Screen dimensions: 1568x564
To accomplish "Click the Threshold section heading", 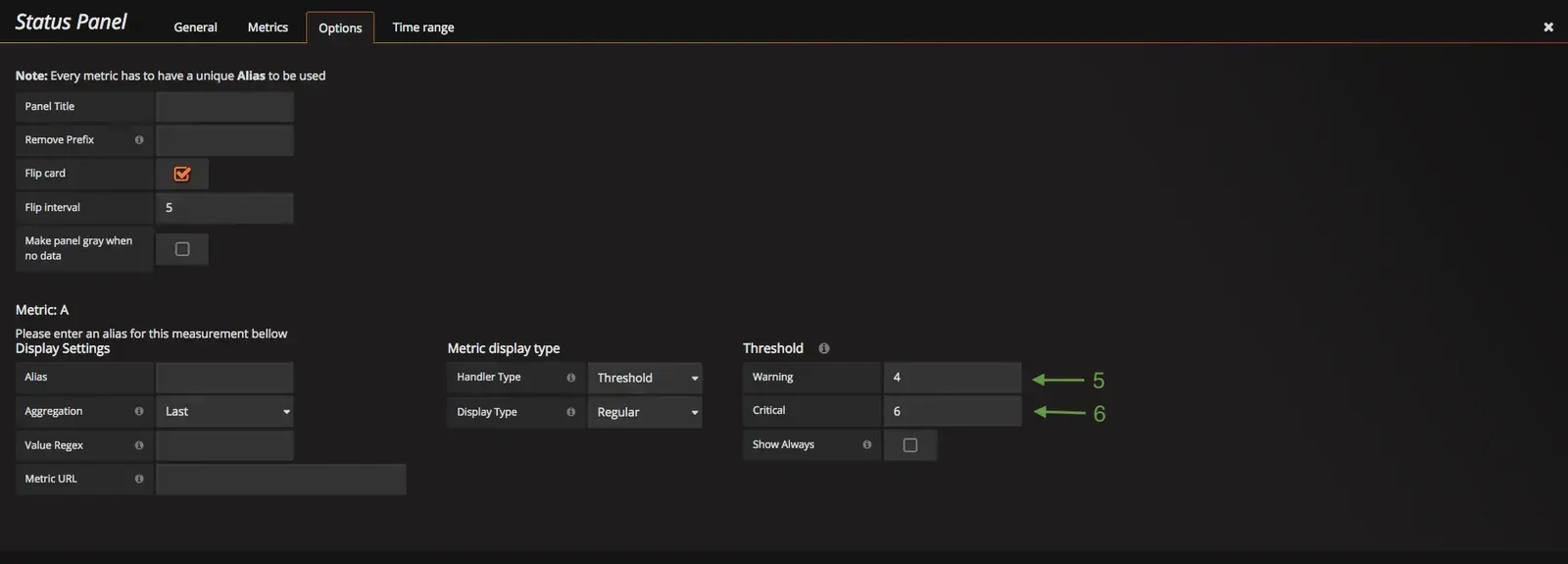I will [x=773, y=348].
